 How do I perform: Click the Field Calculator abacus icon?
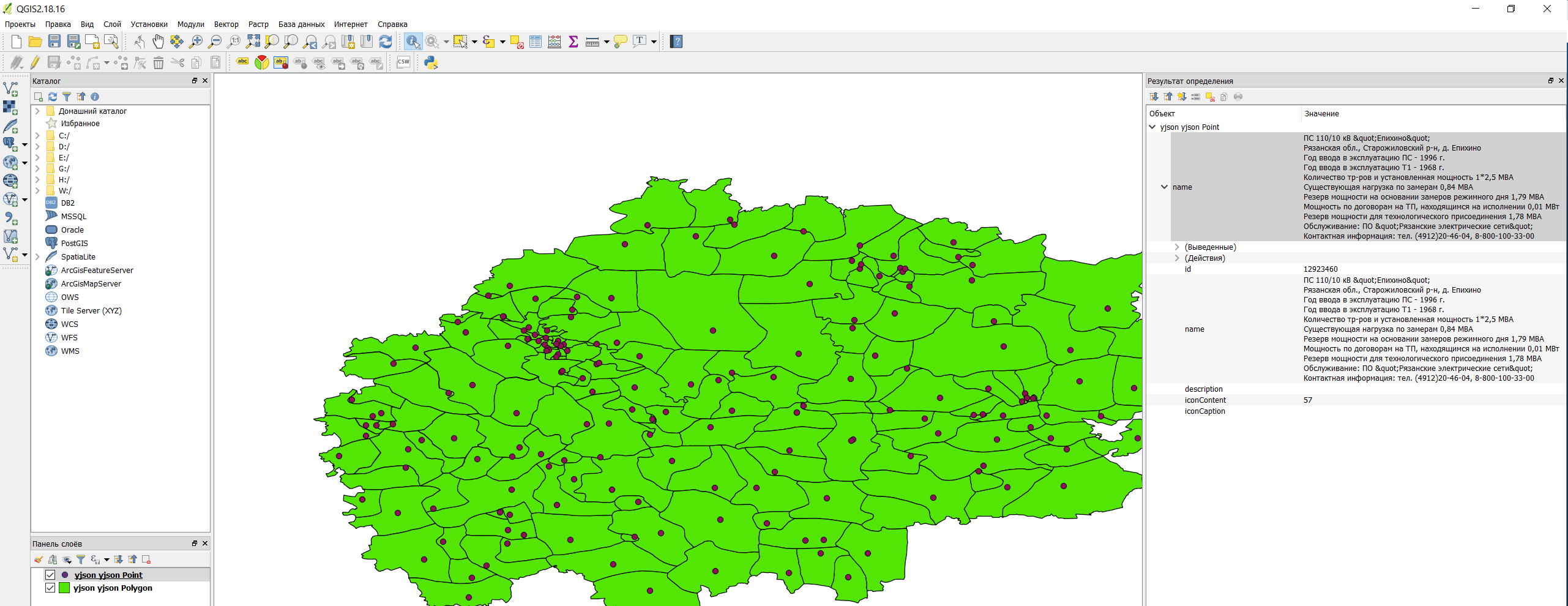tap(554, 42)
